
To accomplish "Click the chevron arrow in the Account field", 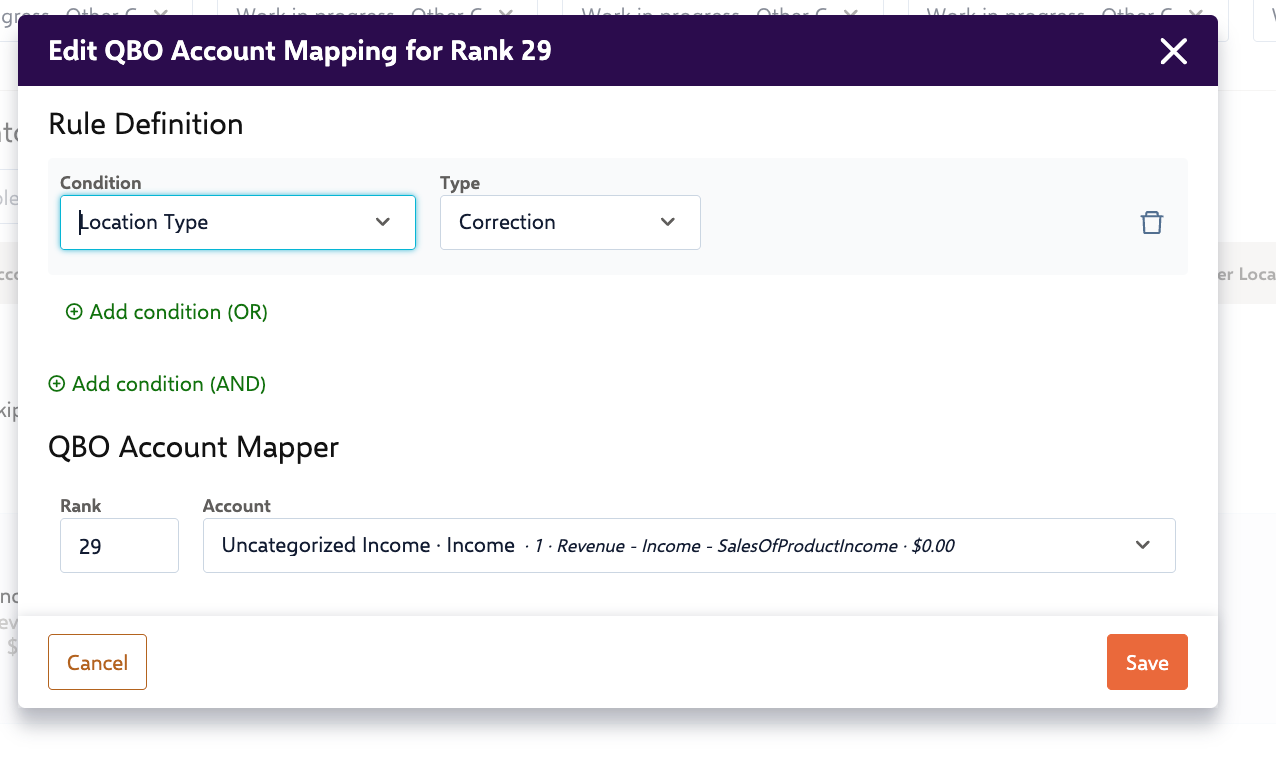I will coord(1143,546).
